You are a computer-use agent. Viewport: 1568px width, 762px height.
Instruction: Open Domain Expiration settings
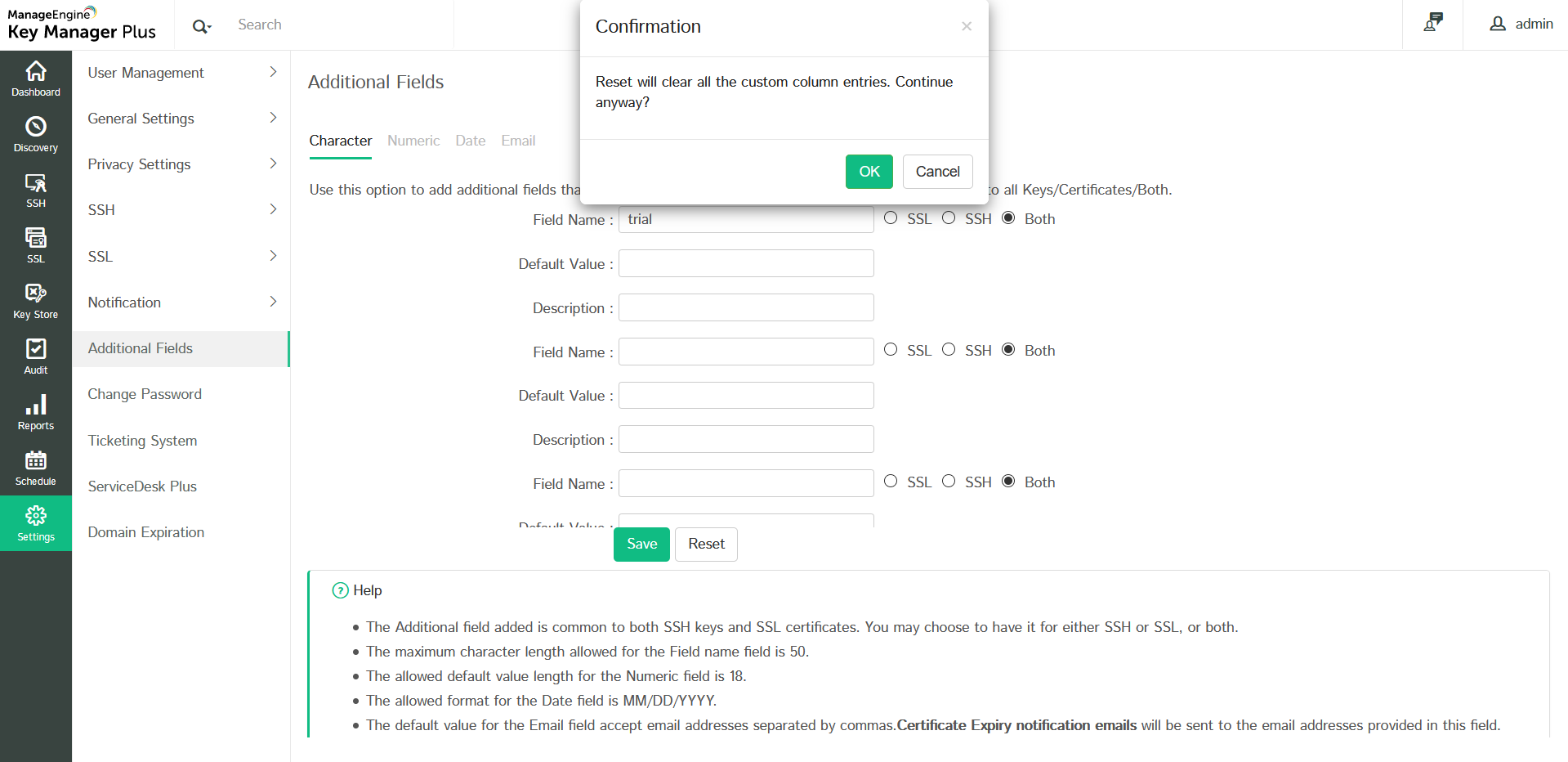pyautogui.click(x=146, y=532)
